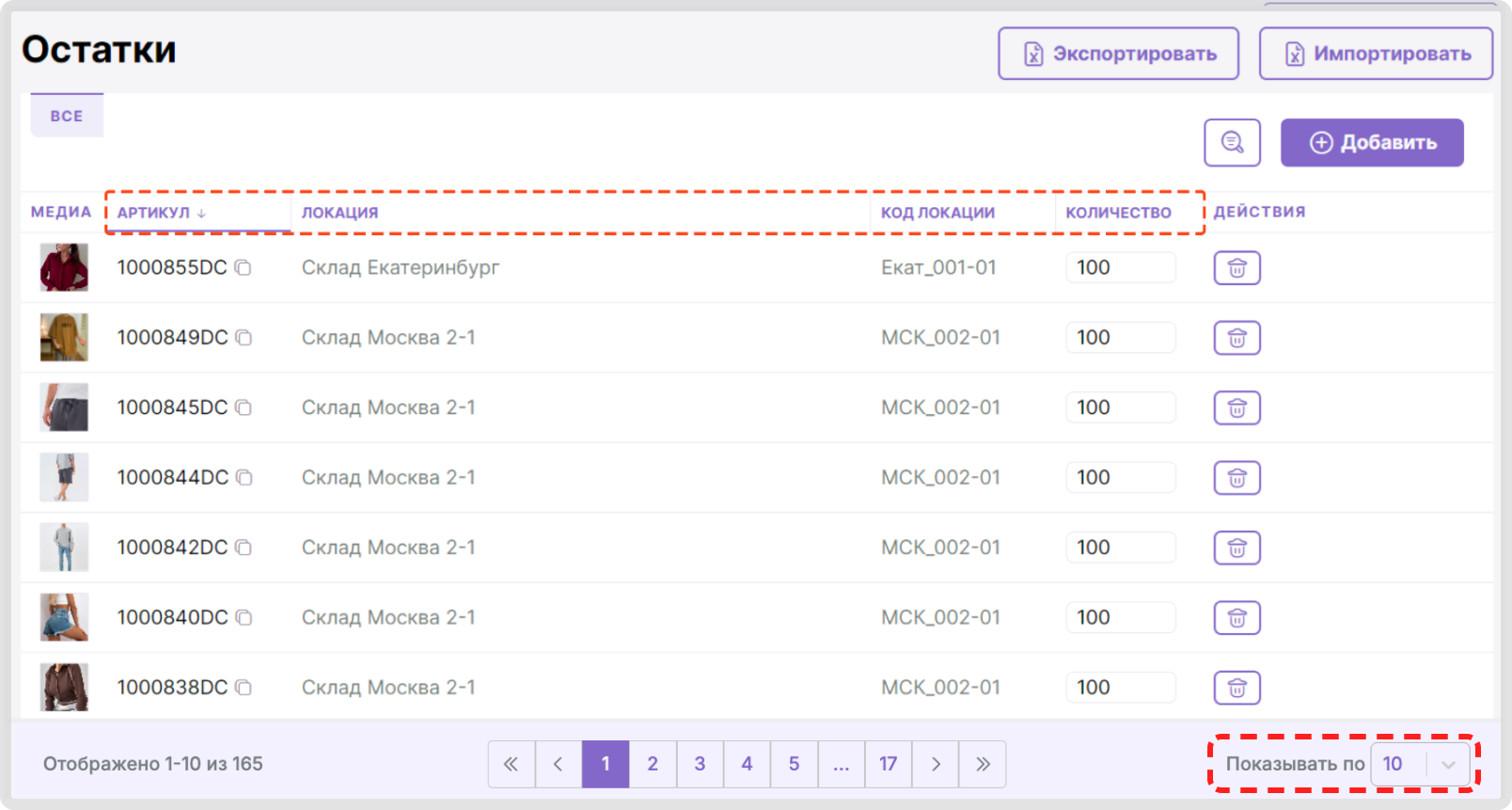Open product thumbnail for 1000842DC
Screen dimensions: 1512x810
tap(64, 548)
